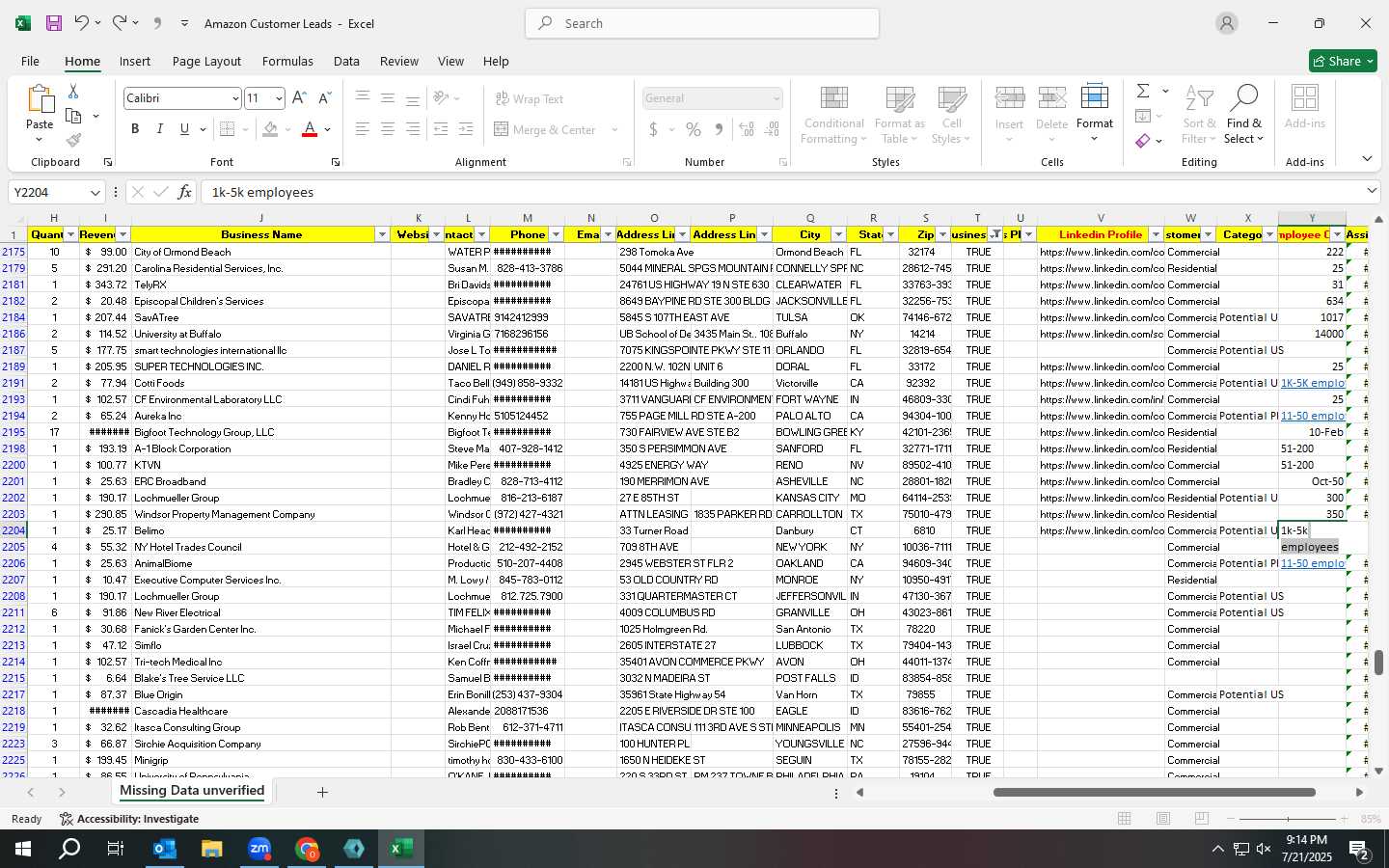
Task: Click the Share button
Action: [1343, 61]
